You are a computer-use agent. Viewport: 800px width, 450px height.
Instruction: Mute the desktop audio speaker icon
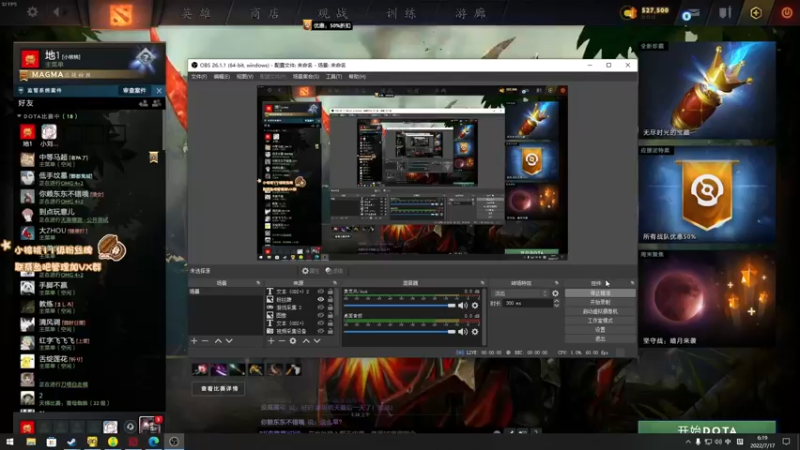pos(462,332)
